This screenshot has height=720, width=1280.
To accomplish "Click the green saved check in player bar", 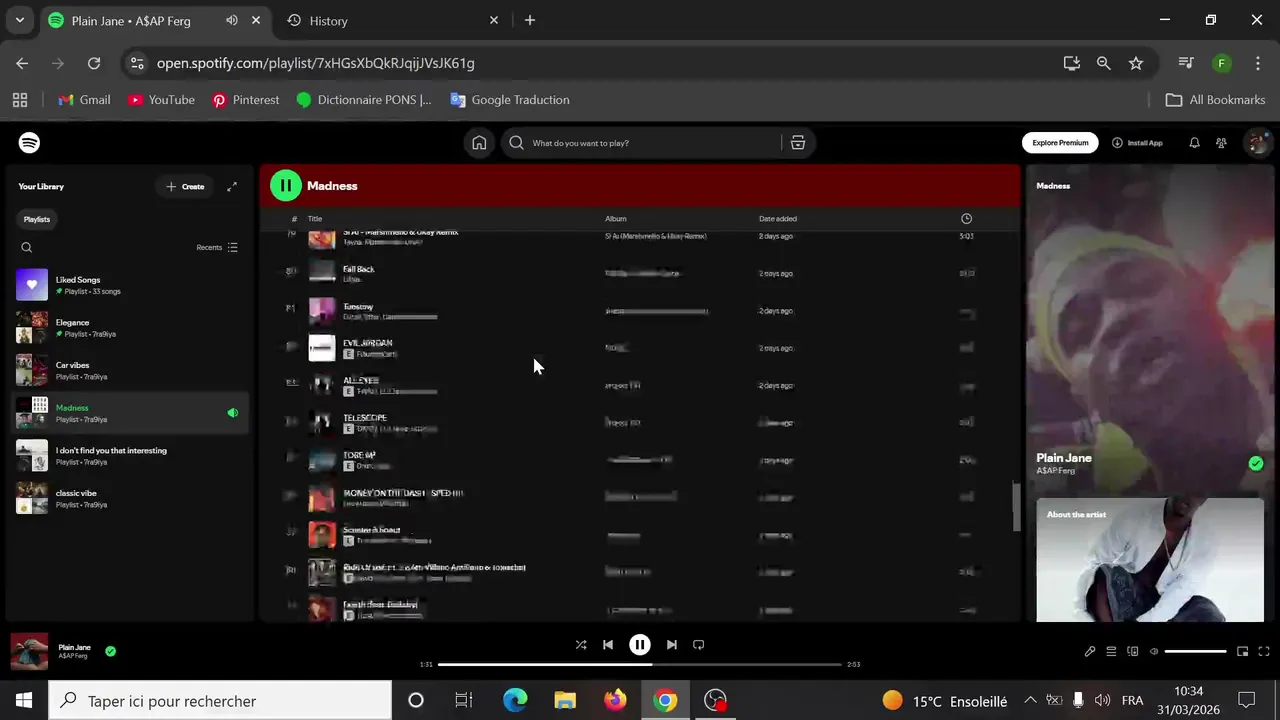I will coord(110,651).
